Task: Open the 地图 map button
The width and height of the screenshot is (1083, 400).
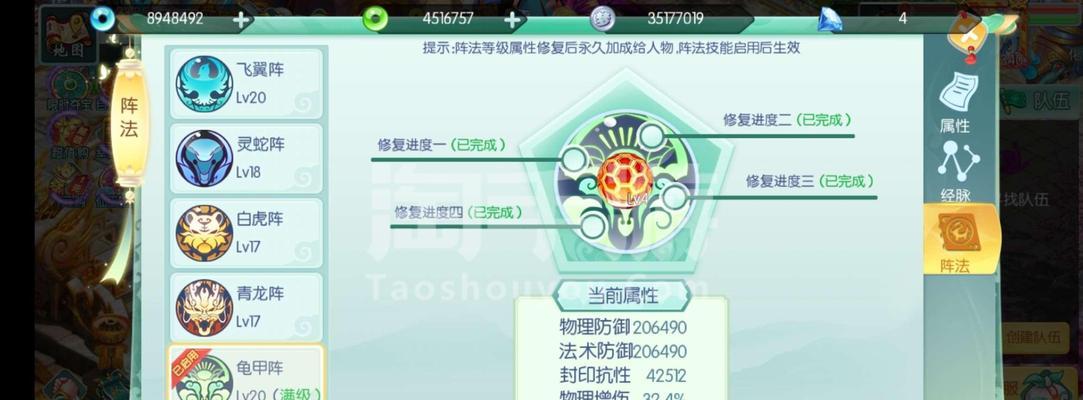Action: tap(68, 34)
